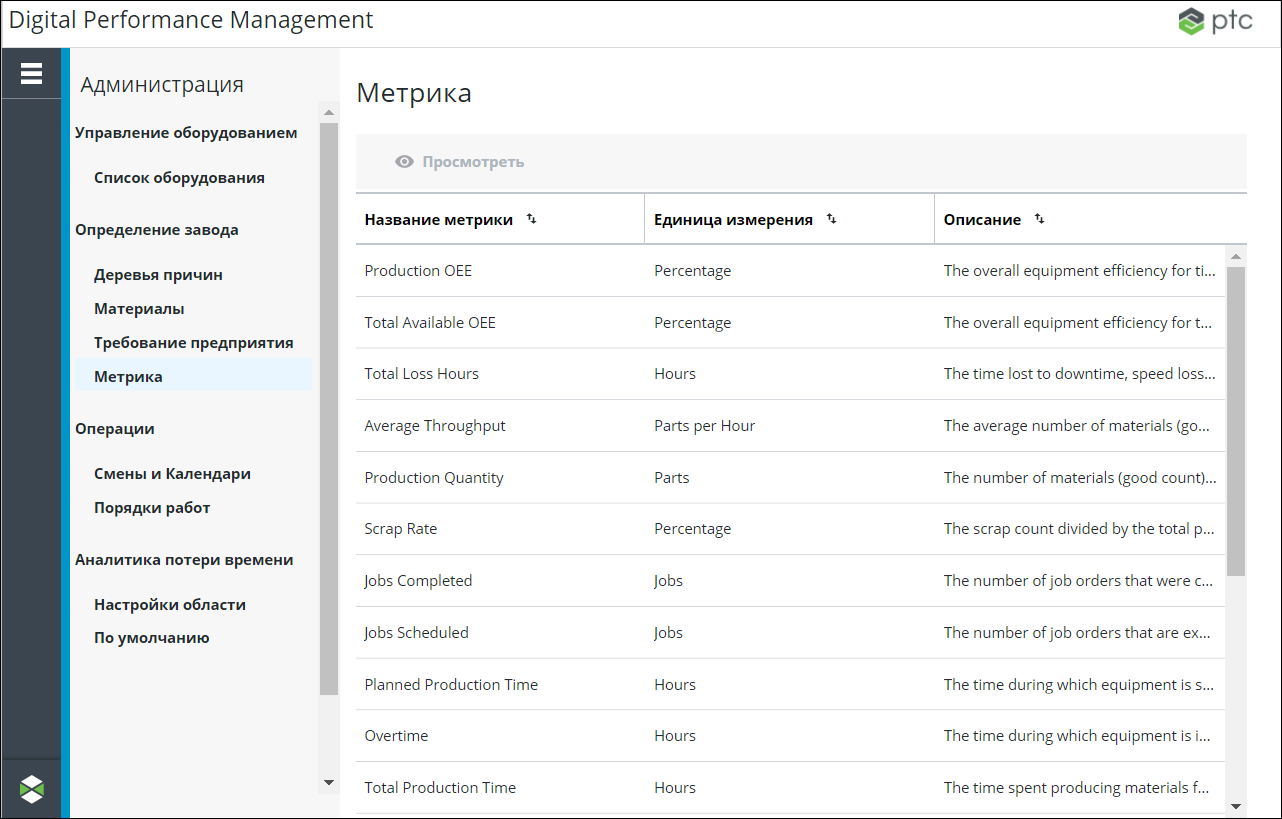The image size is (1282, 819).
Task: Go to Порядки работ
Action: [152, 508]
